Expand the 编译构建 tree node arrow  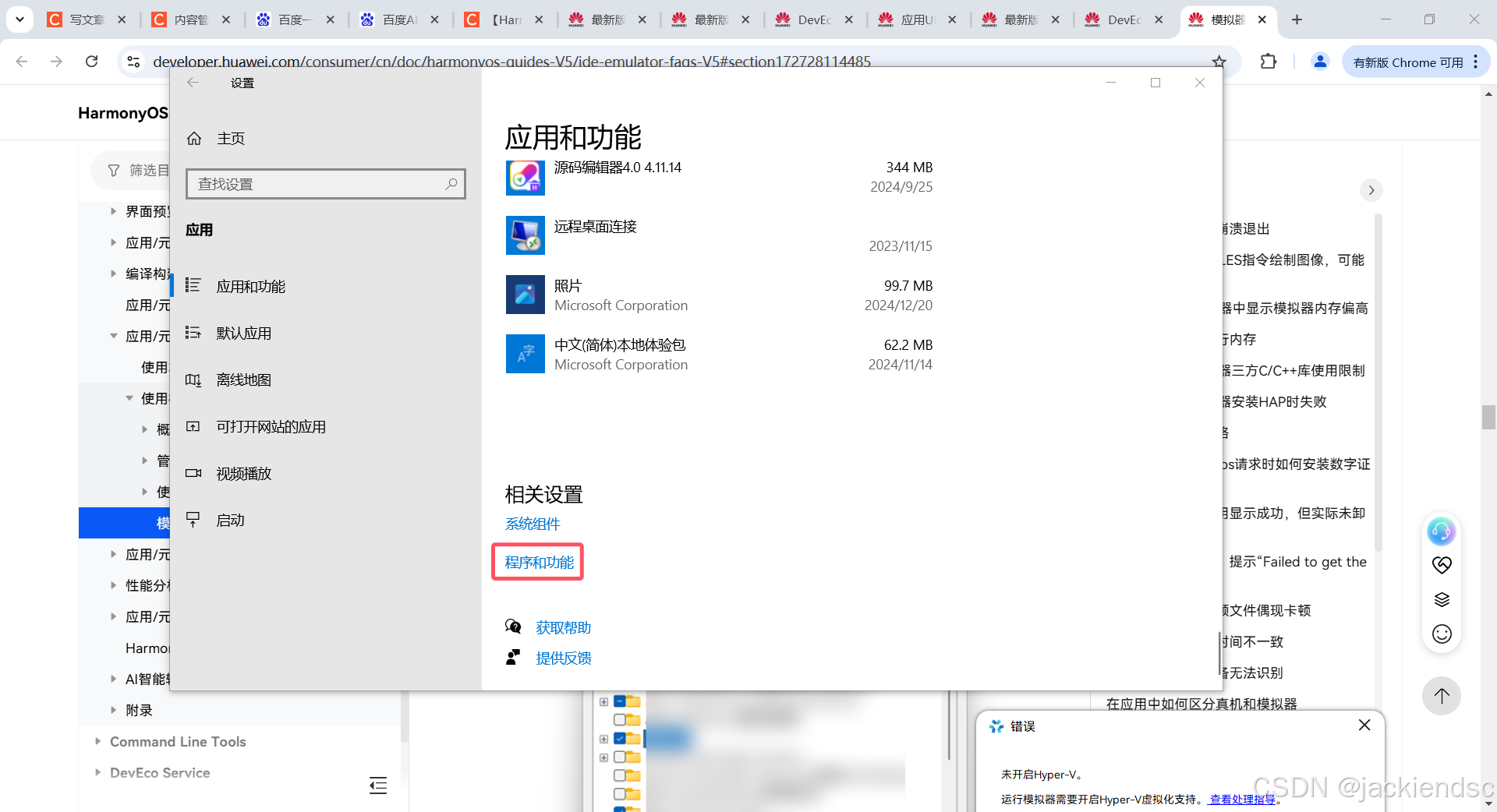[x=113, y=274]
